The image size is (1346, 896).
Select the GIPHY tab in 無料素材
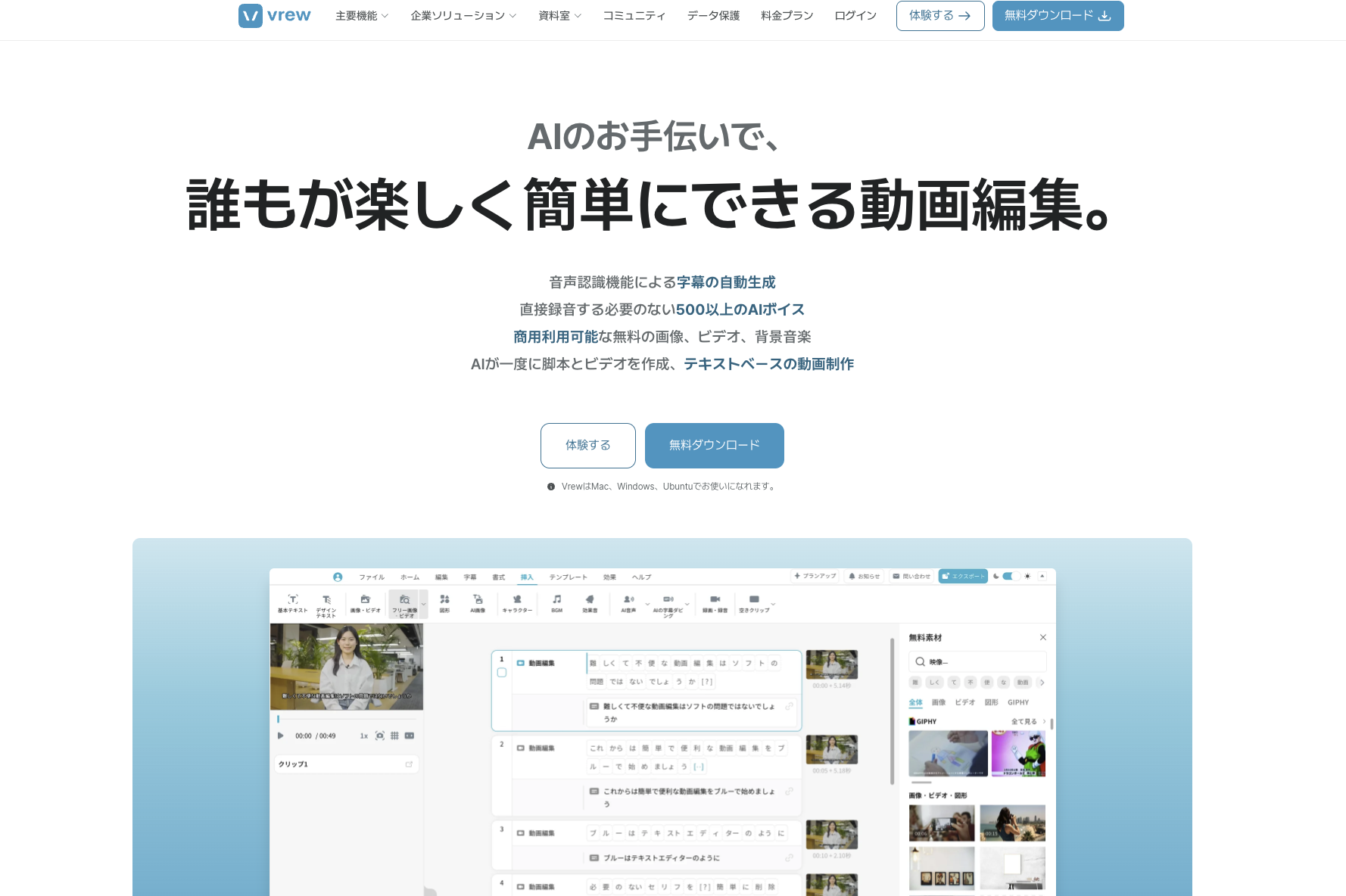coord(1018,702)
